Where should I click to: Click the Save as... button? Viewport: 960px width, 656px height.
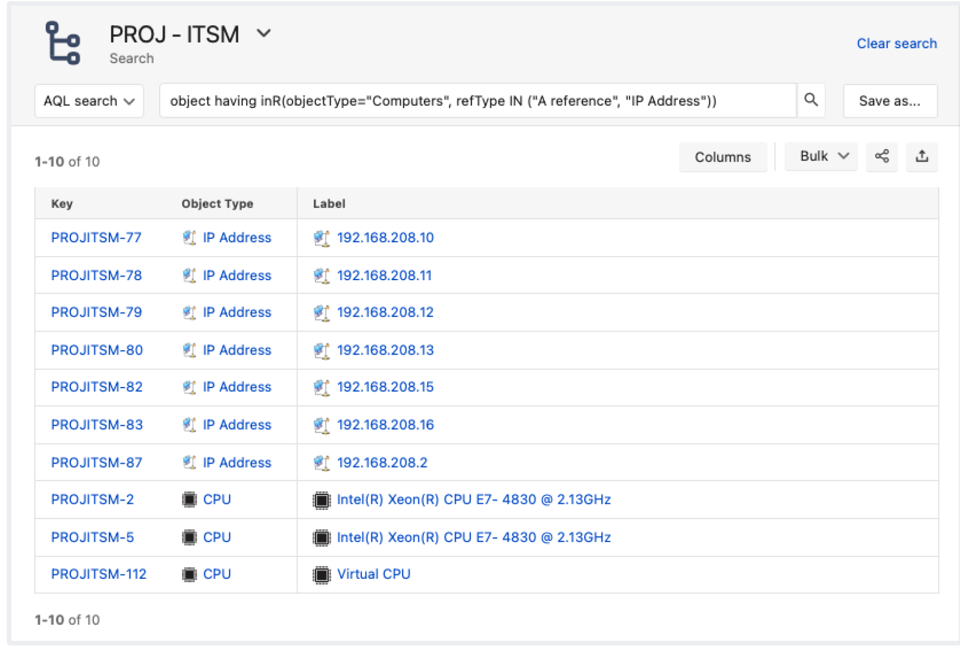click(890, 101)
